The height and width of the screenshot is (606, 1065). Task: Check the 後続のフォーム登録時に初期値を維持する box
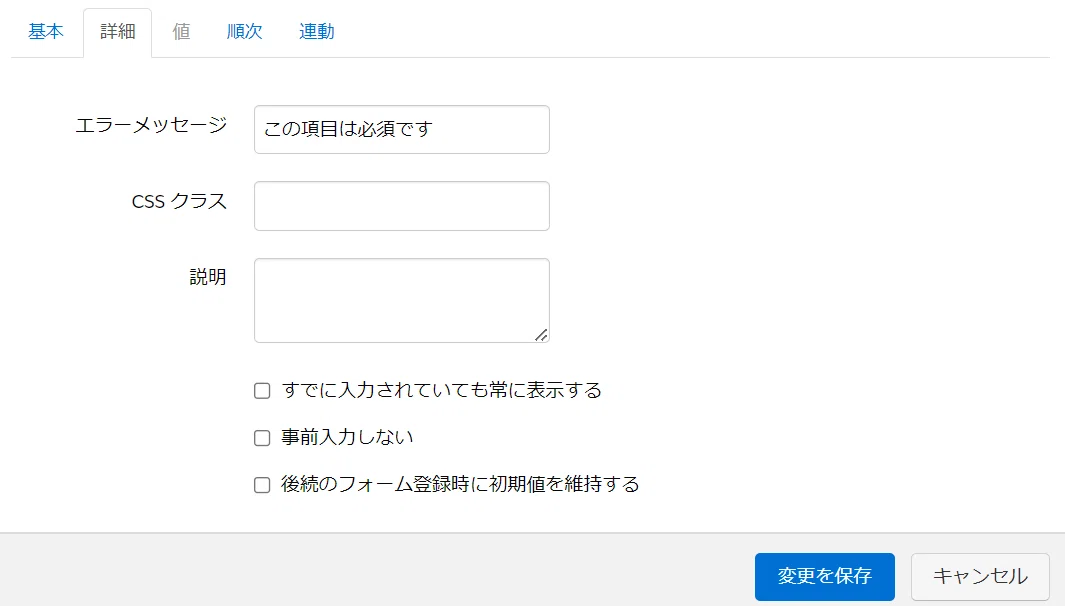[x=263, y=485]
